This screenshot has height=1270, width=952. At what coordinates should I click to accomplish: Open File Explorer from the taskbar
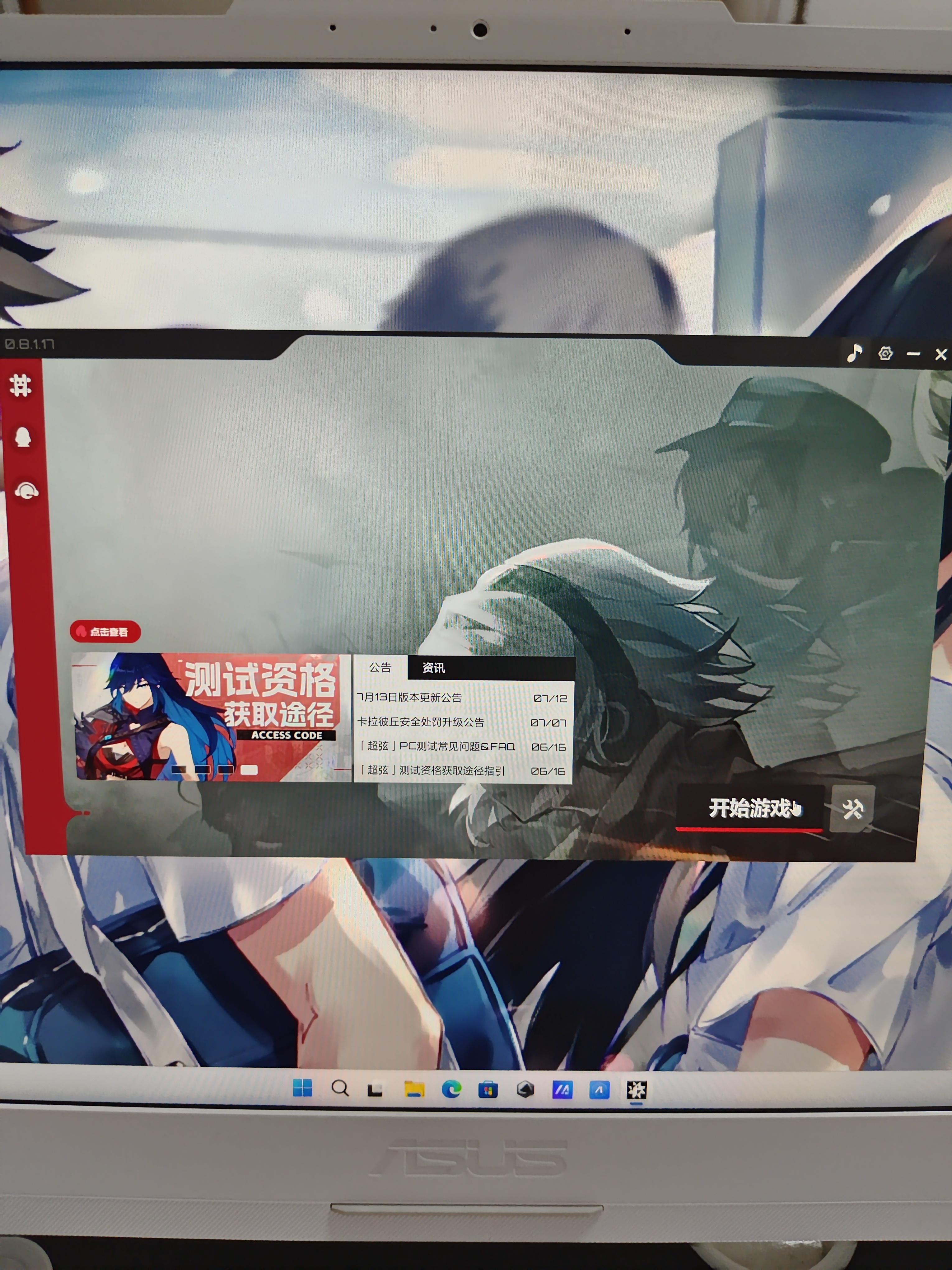414,1089
